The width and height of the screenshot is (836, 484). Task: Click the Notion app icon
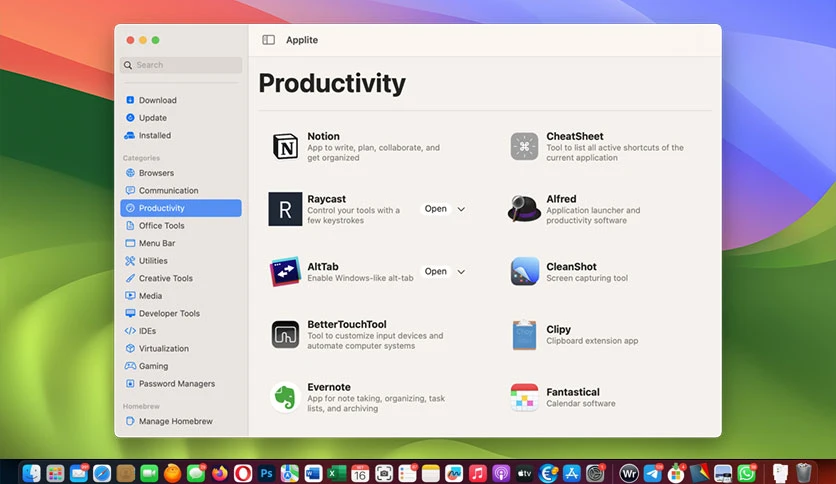(285, 147)
